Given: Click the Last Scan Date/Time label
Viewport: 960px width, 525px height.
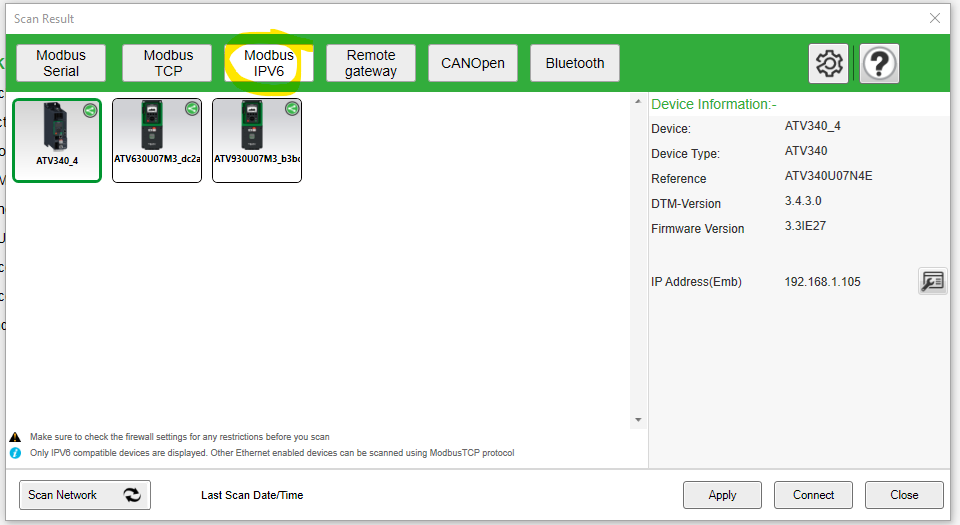Looking at the screenshot, I should click(252, 495).
